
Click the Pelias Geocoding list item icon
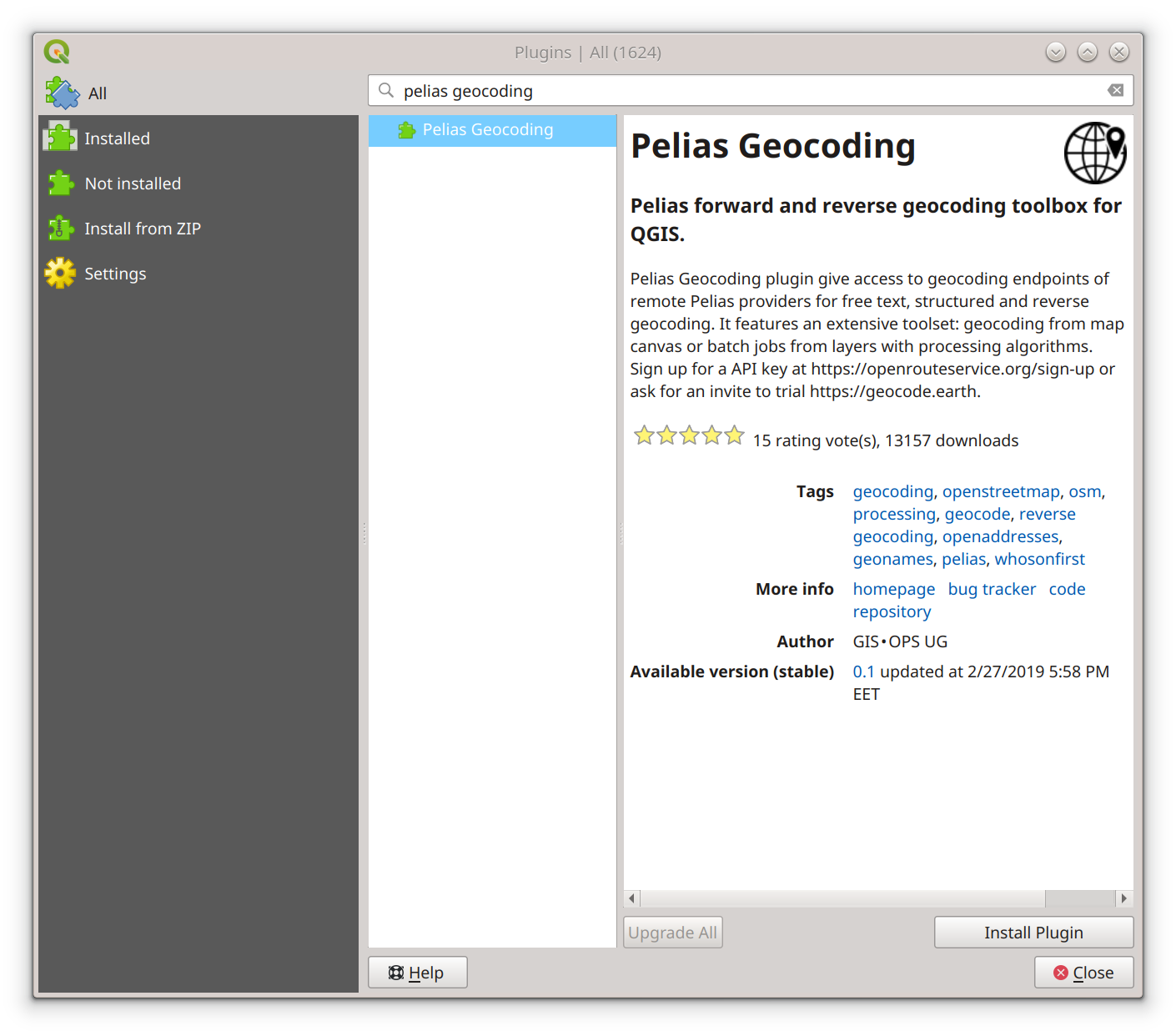click(407, 130)
